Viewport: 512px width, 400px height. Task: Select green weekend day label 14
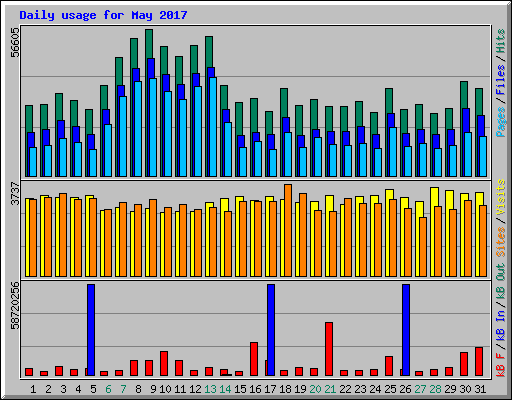(x=225, y=389)
